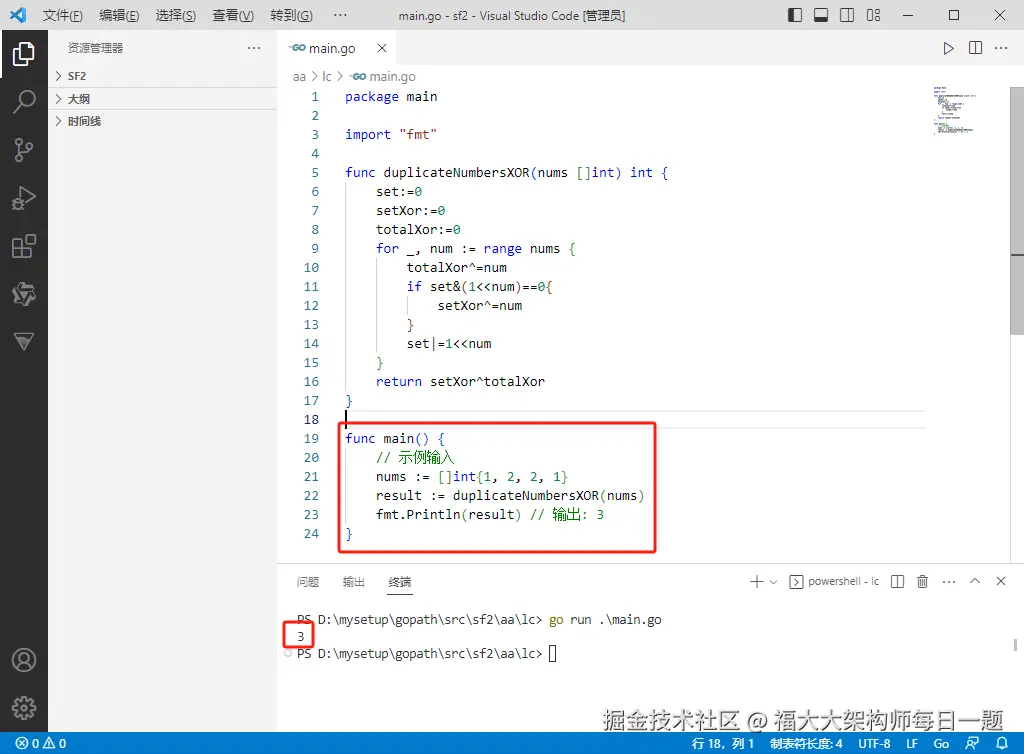This screenshot has width=1024, height=754.
Task: Switch to the 终端 panel tab
Action: tap(400, 582)
